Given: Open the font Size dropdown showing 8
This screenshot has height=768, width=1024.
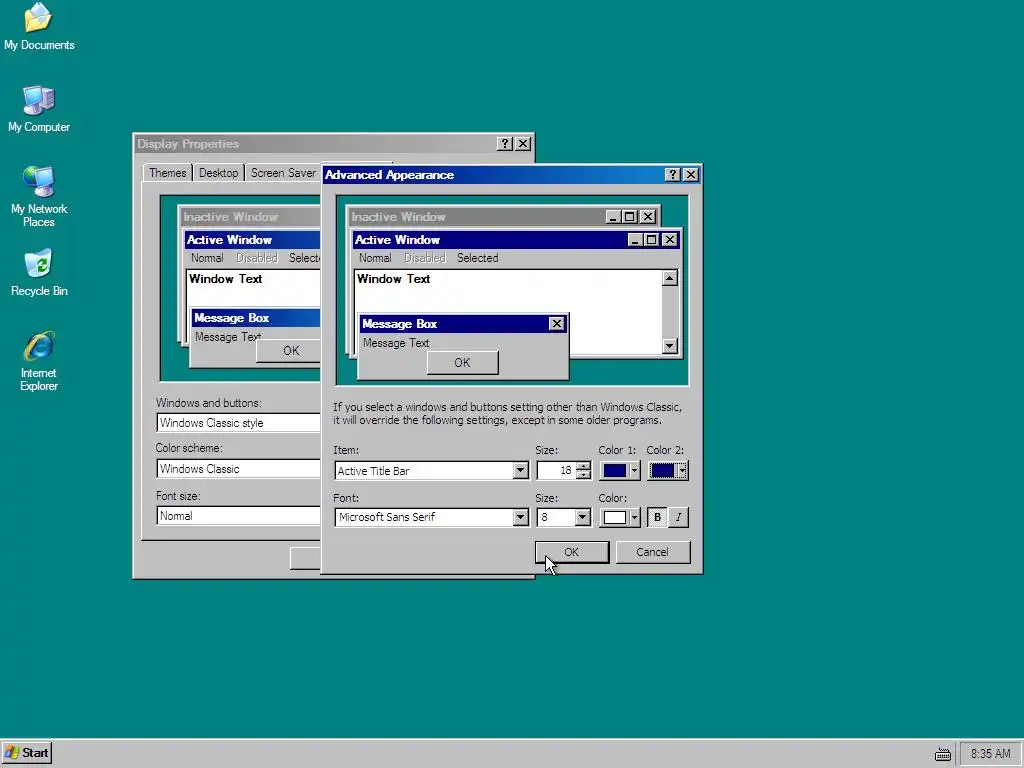Looking at the screenshot, I should [x=583, y=517].
